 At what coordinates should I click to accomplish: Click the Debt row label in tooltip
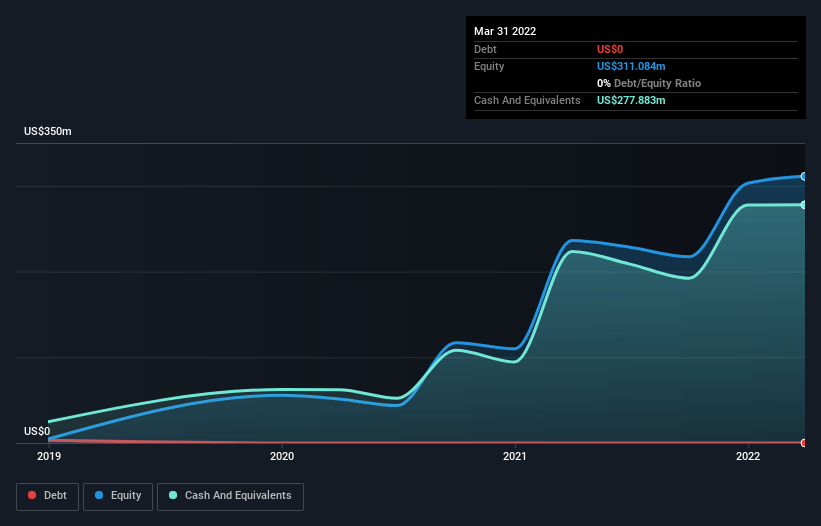tap(485, 49)
